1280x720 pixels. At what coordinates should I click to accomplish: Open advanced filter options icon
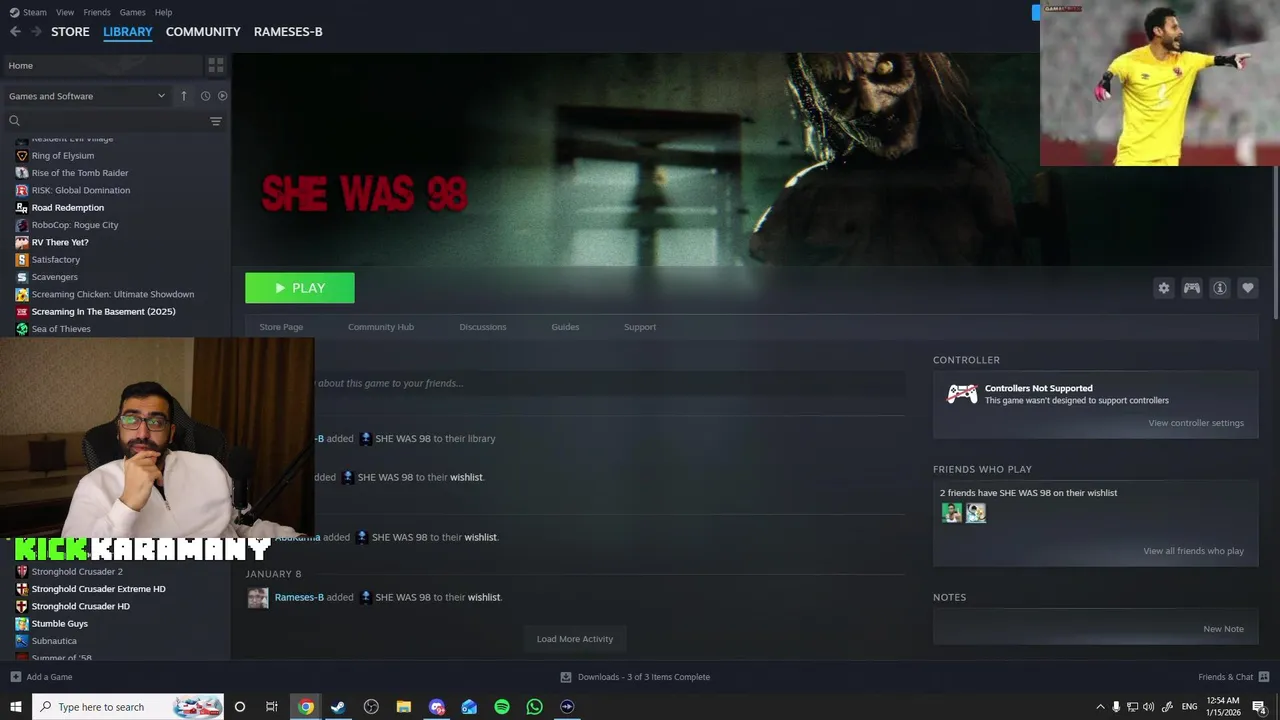tap(216, 121)
